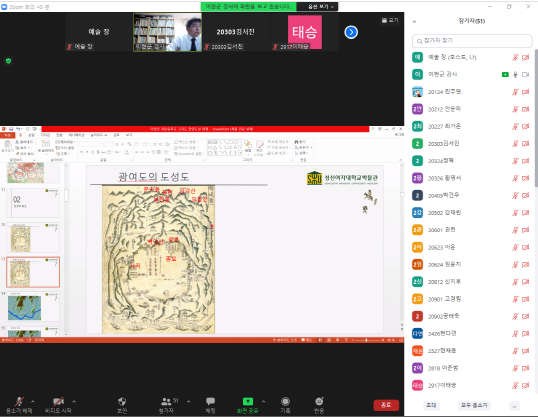Click the participant search field
Image resolution: width=538 pixels, height=417 pixels.
click(x=472, y=41)
